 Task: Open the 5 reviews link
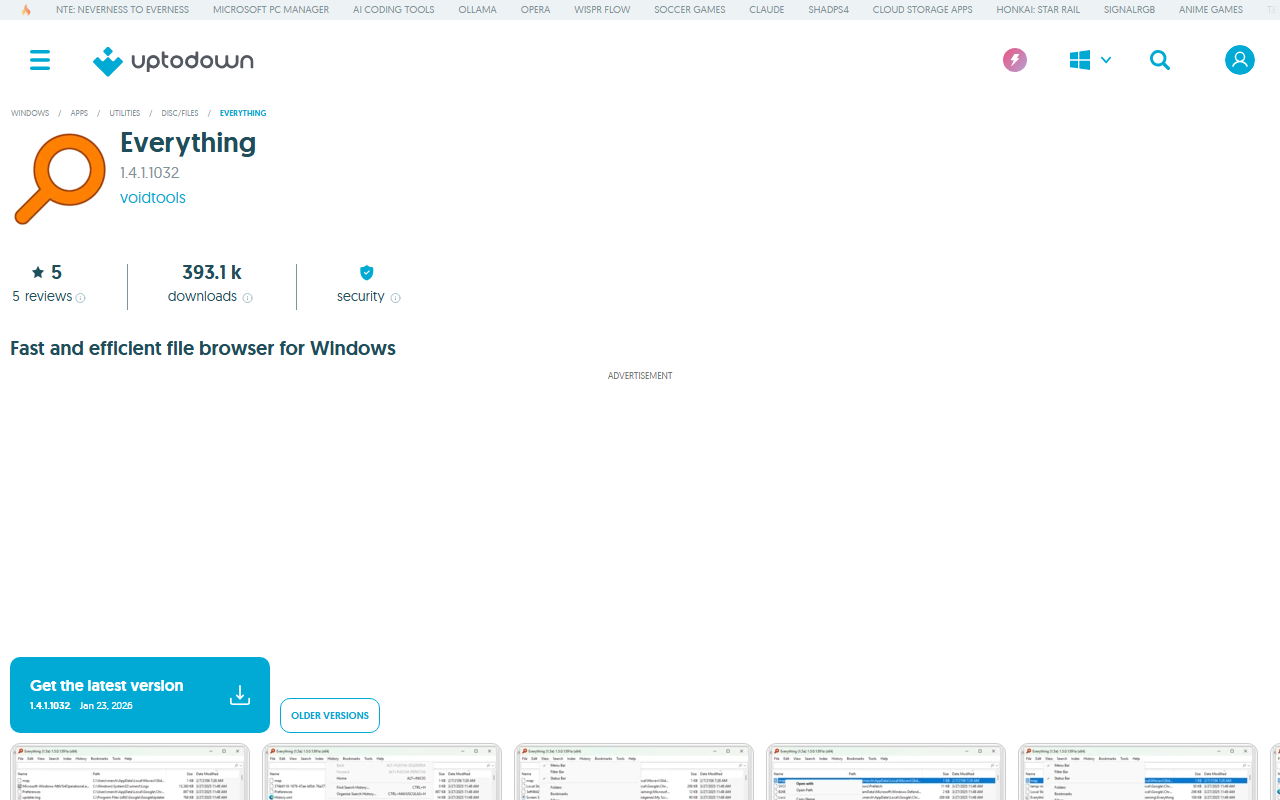click(x=42, y=297)
